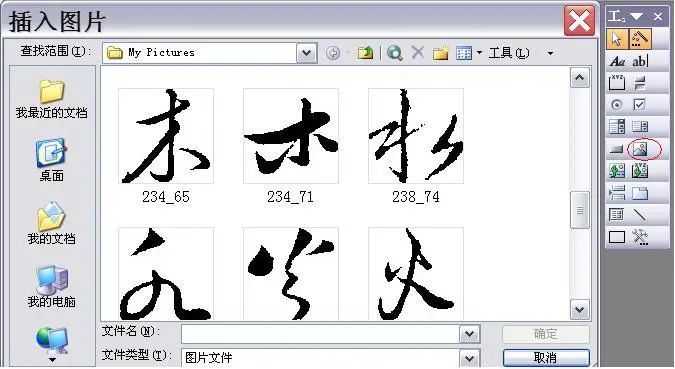Open 我的文档 in places bar
The width and height of the screenshot is (675, 369).
(52, 223)
